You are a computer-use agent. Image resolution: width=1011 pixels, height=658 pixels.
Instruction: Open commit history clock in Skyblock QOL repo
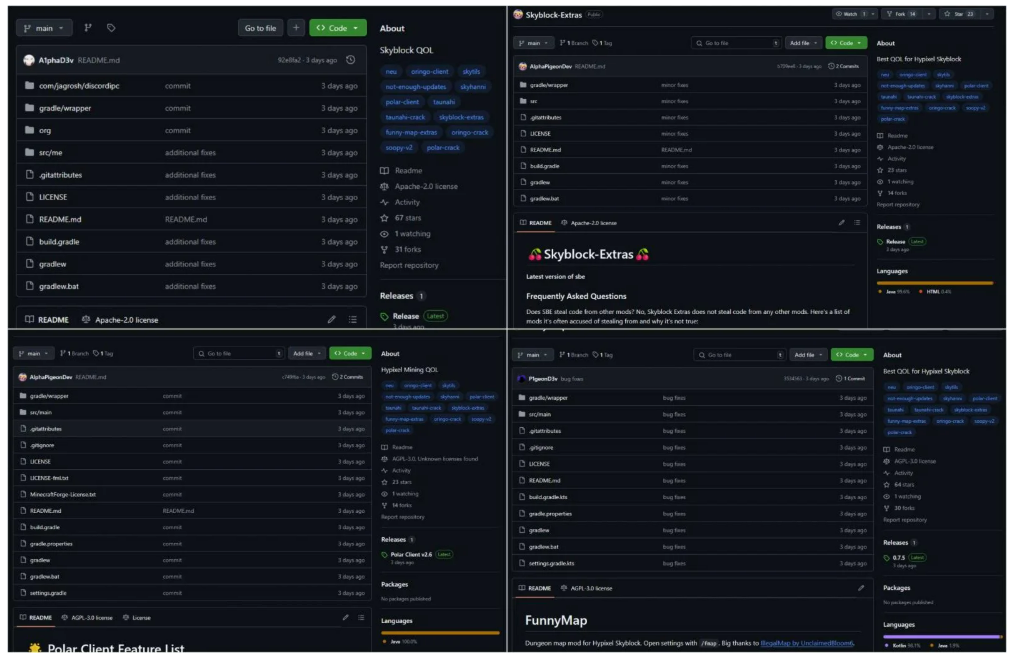point(351,60)
